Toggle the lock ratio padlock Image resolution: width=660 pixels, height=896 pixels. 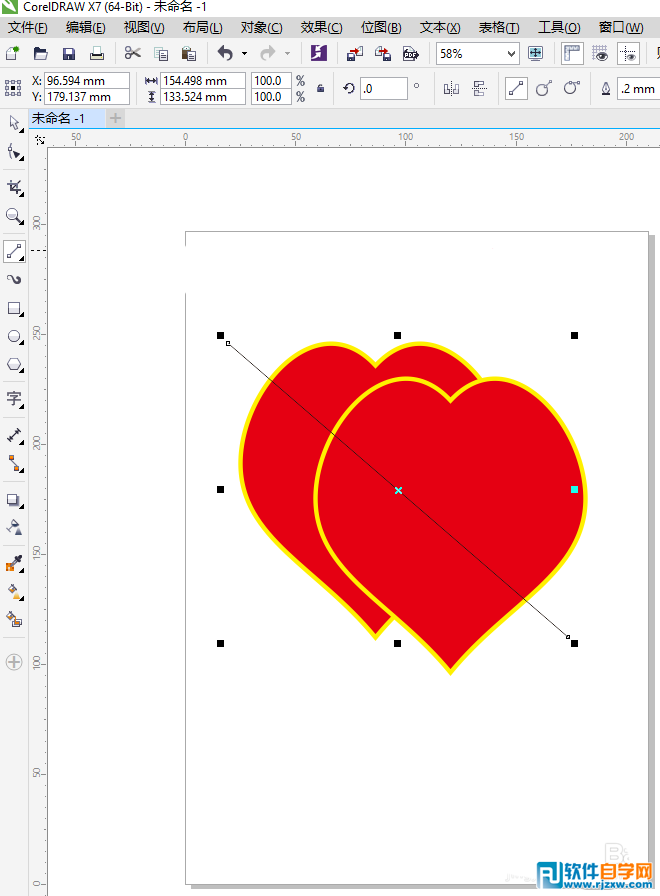320,89
